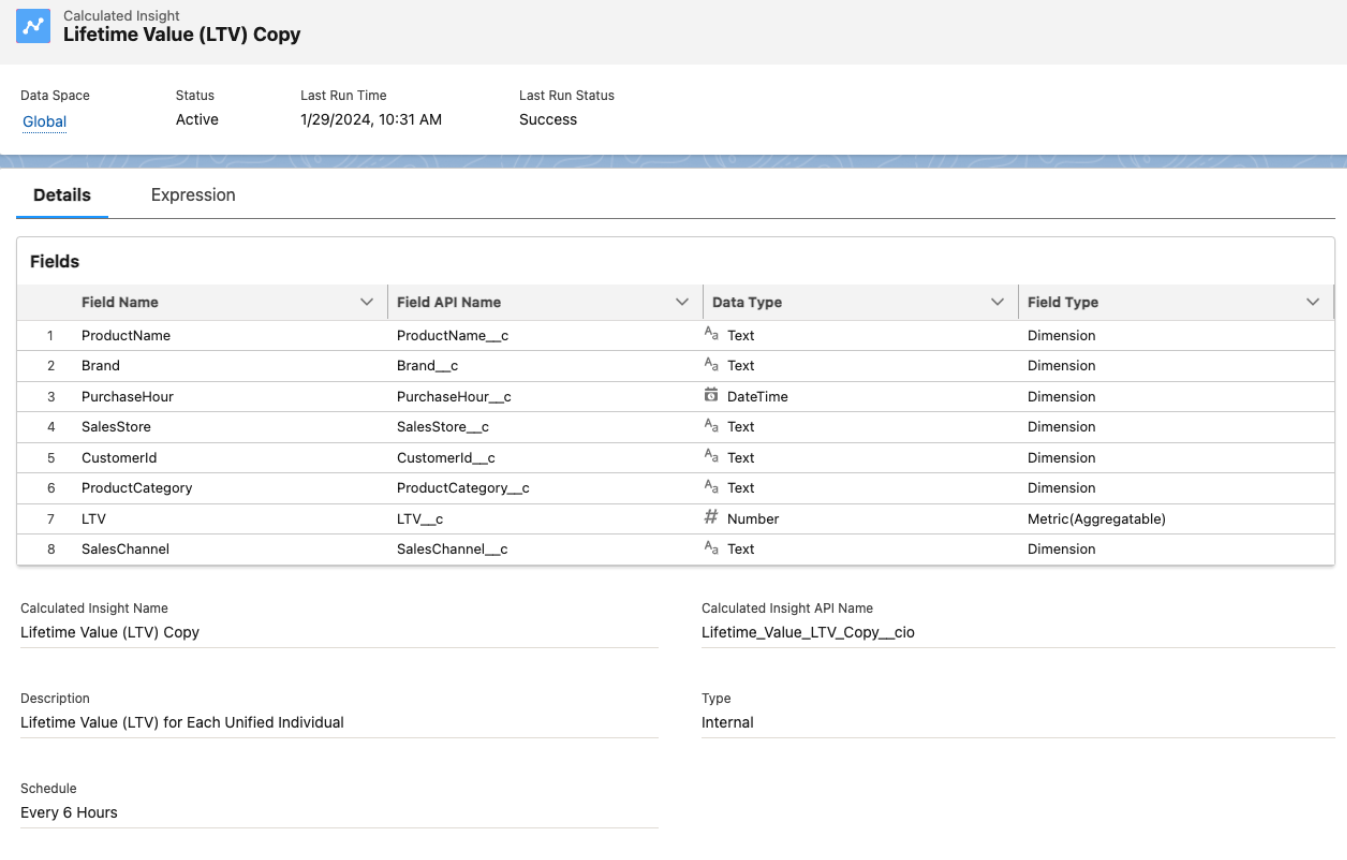The height and width of the screenshot is (860, 1347).
Task: Click the Fields section heading
Action: pos(55,261)
